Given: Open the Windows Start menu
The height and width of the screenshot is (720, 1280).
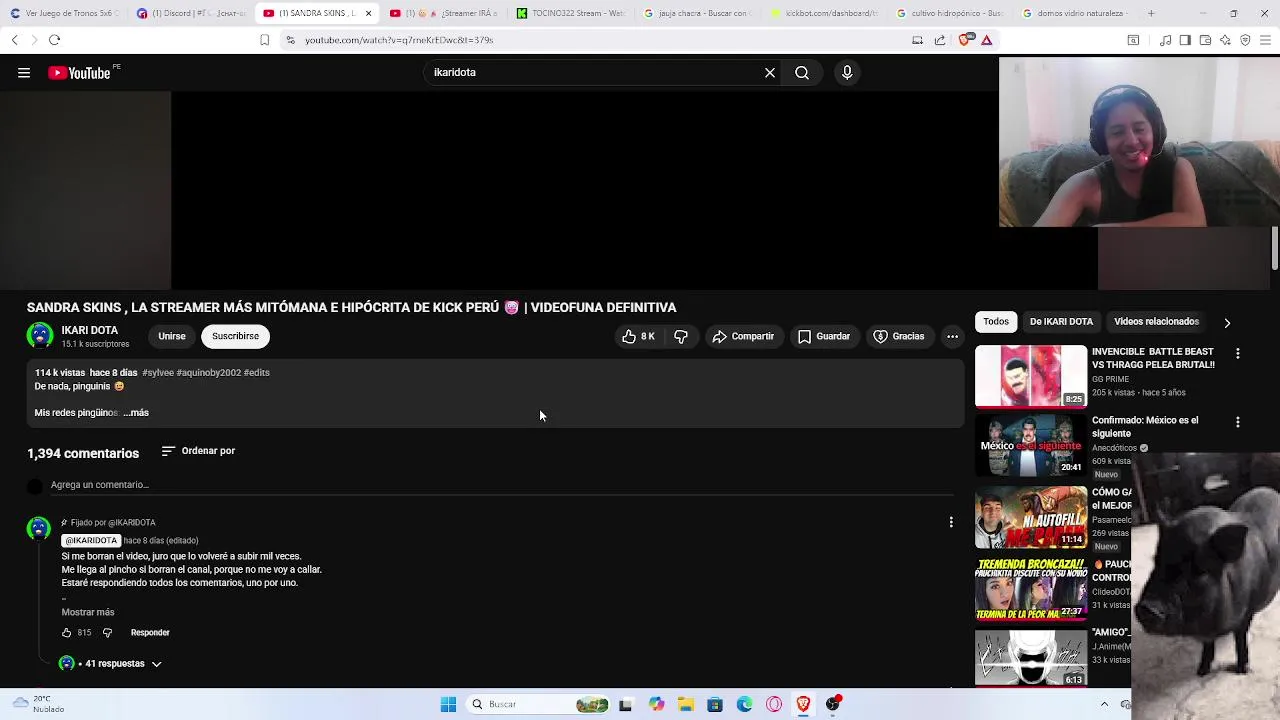Looking at the screenshot, I should pyautogui.click(x=448, y=704).
